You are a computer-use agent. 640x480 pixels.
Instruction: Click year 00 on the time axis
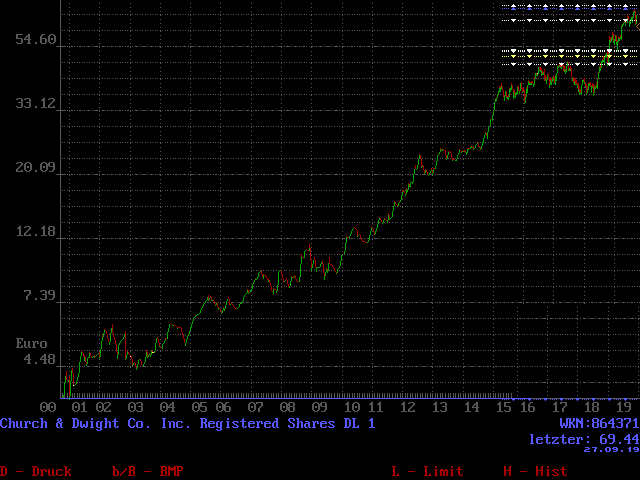48,408
